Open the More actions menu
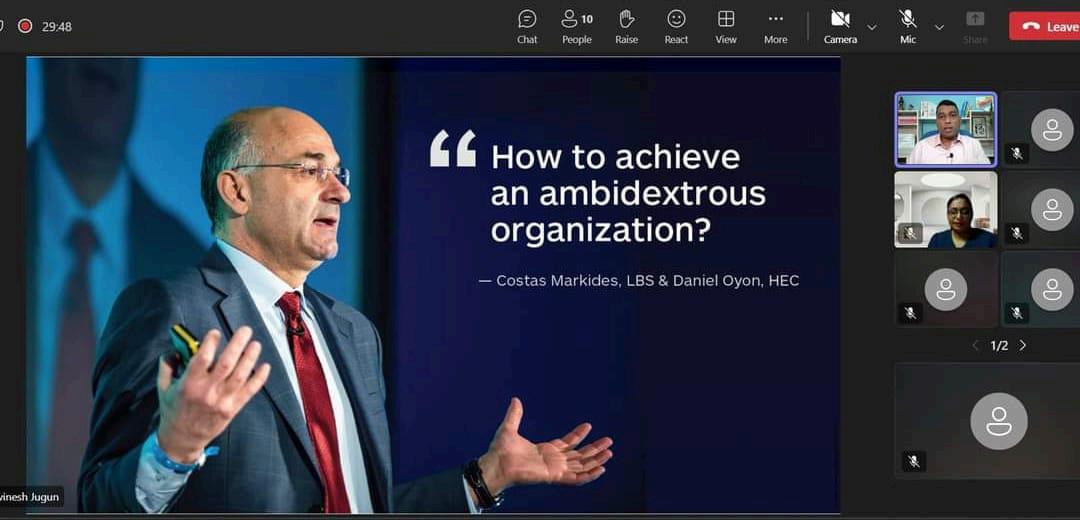The image size is (1080, 520). click(x=775, y=27)
